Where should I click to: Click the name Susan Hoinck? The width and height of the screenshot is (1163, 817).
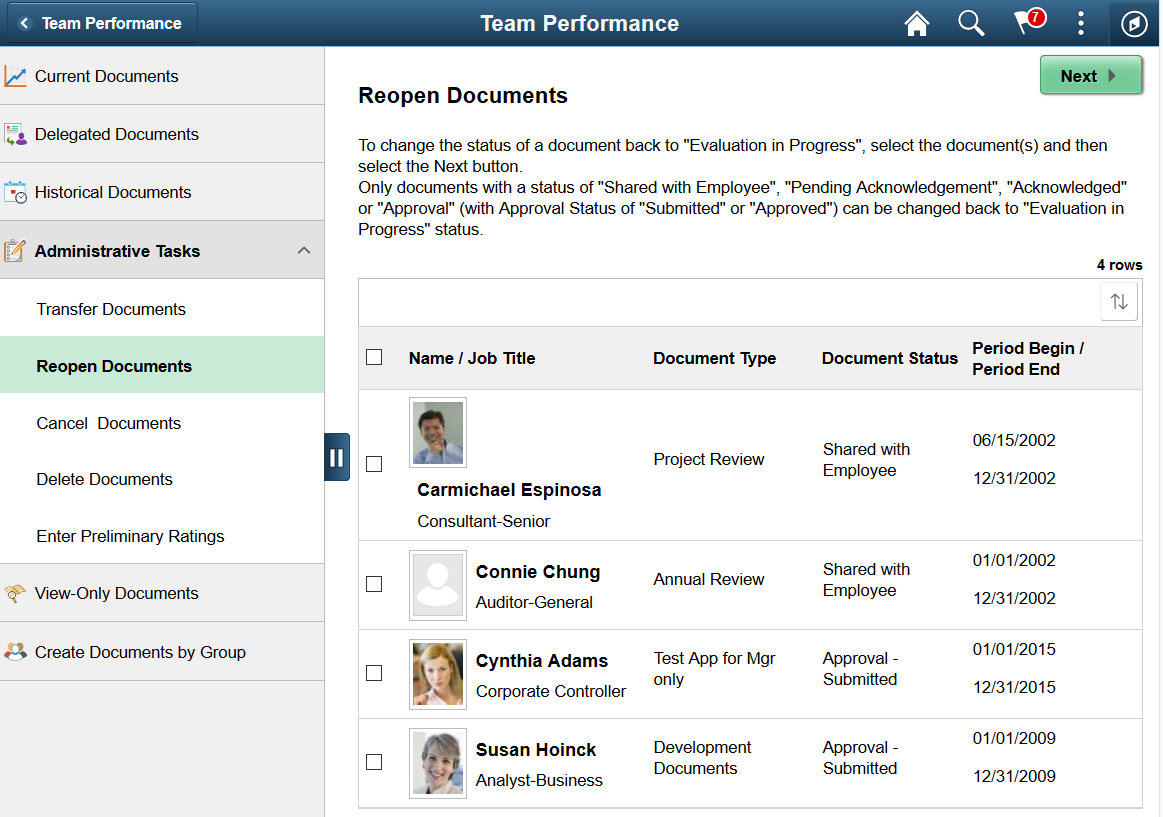click(536, 750)
